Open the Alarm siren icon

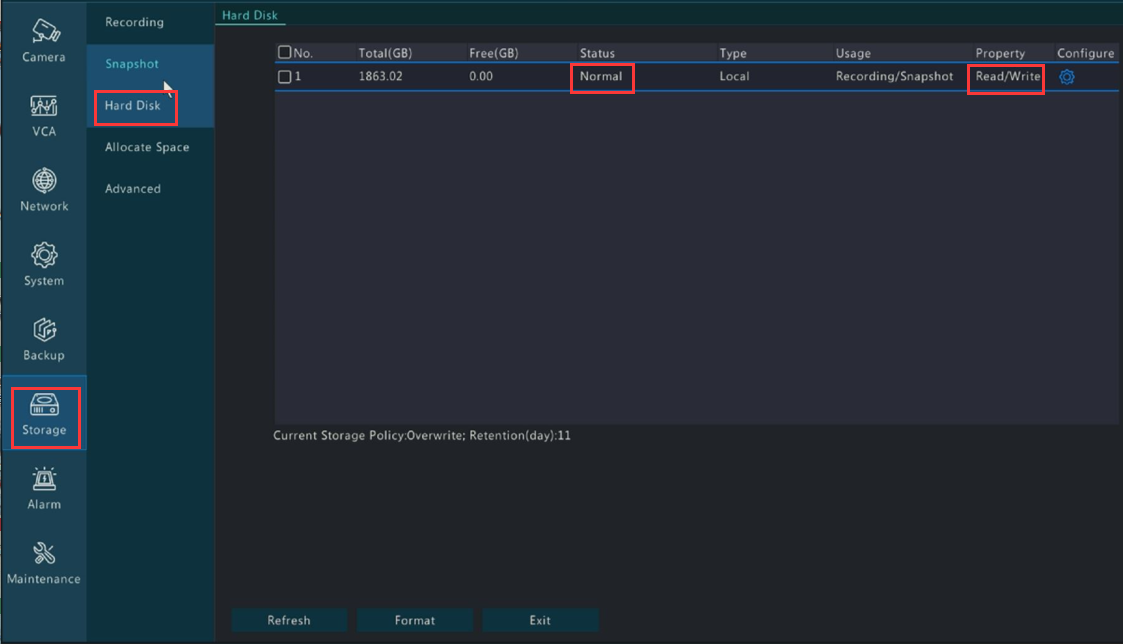(x=44, y=479)
